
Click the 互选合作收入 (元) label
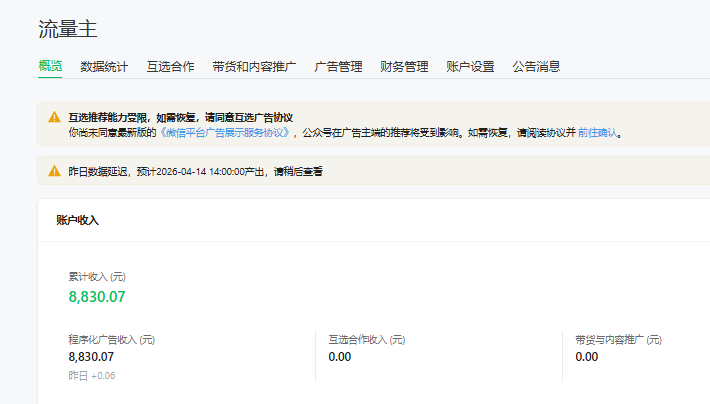coord(367,340)
